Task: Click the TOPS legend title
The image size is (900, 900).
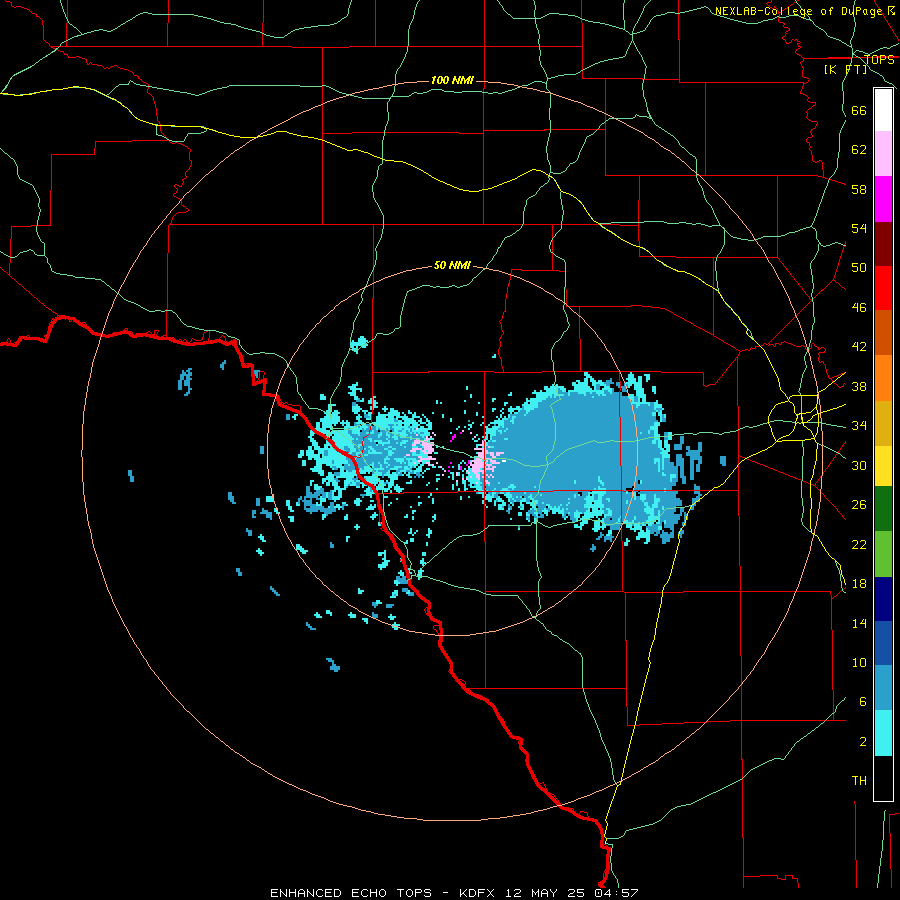Action: [879, 60]
